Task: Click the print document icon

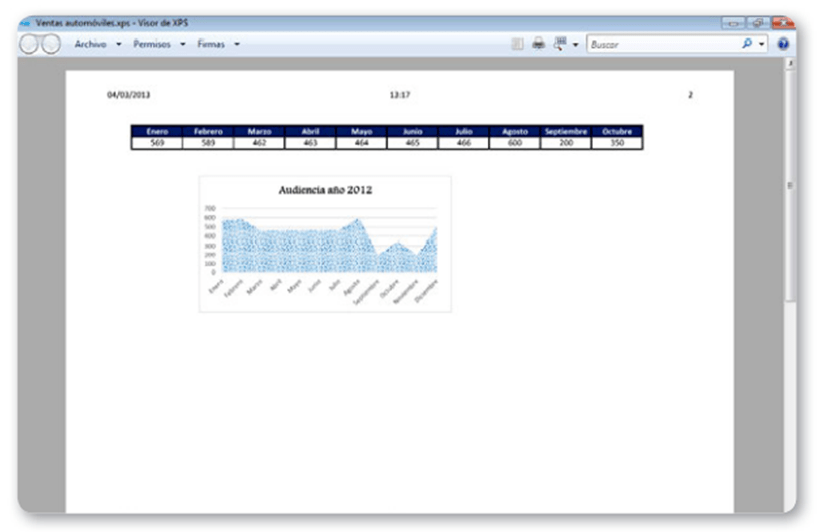Action: point(538,44)
